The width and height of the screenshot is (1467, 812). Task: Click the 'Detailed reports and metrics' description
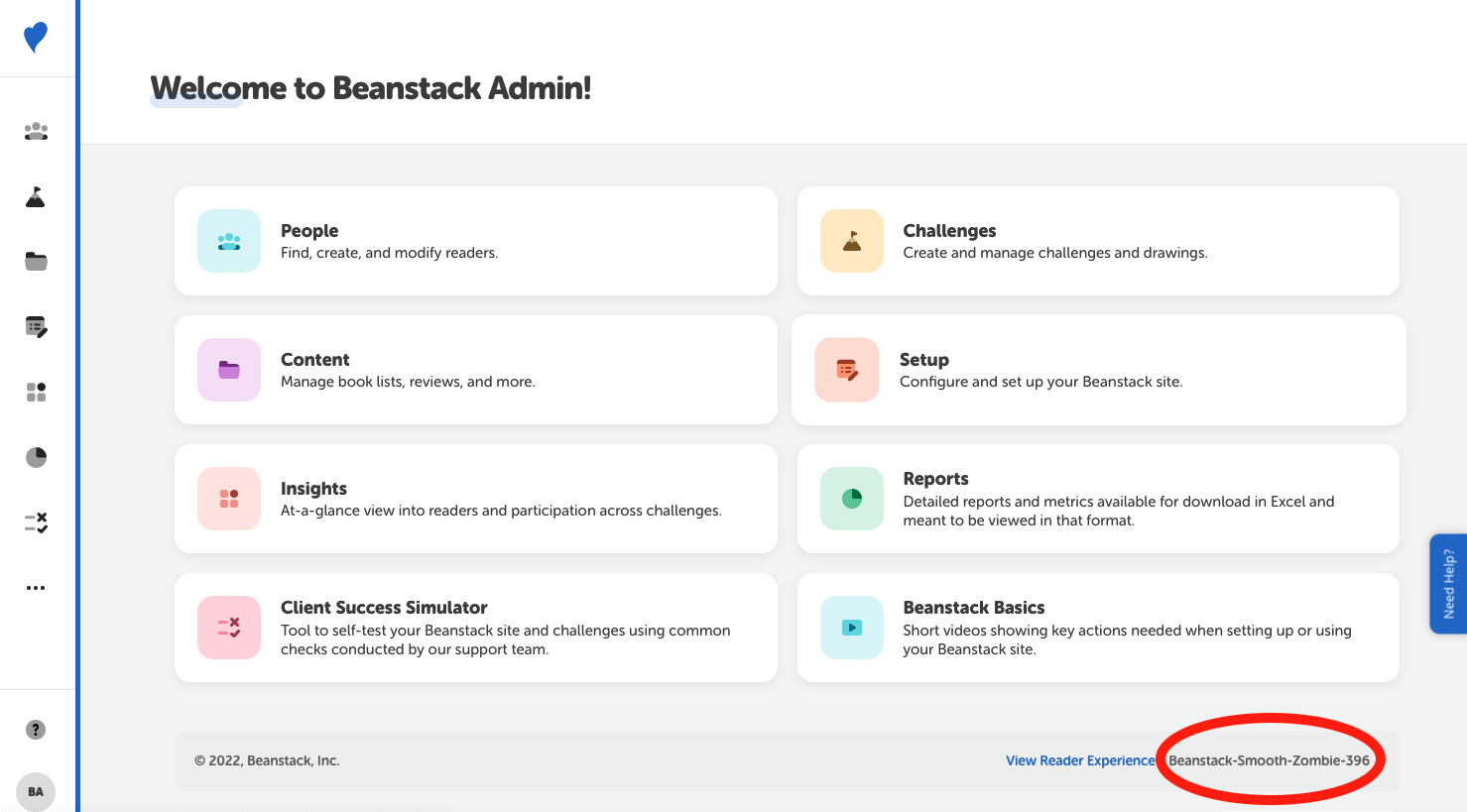pyautogui.click(x=1119, y=511)
